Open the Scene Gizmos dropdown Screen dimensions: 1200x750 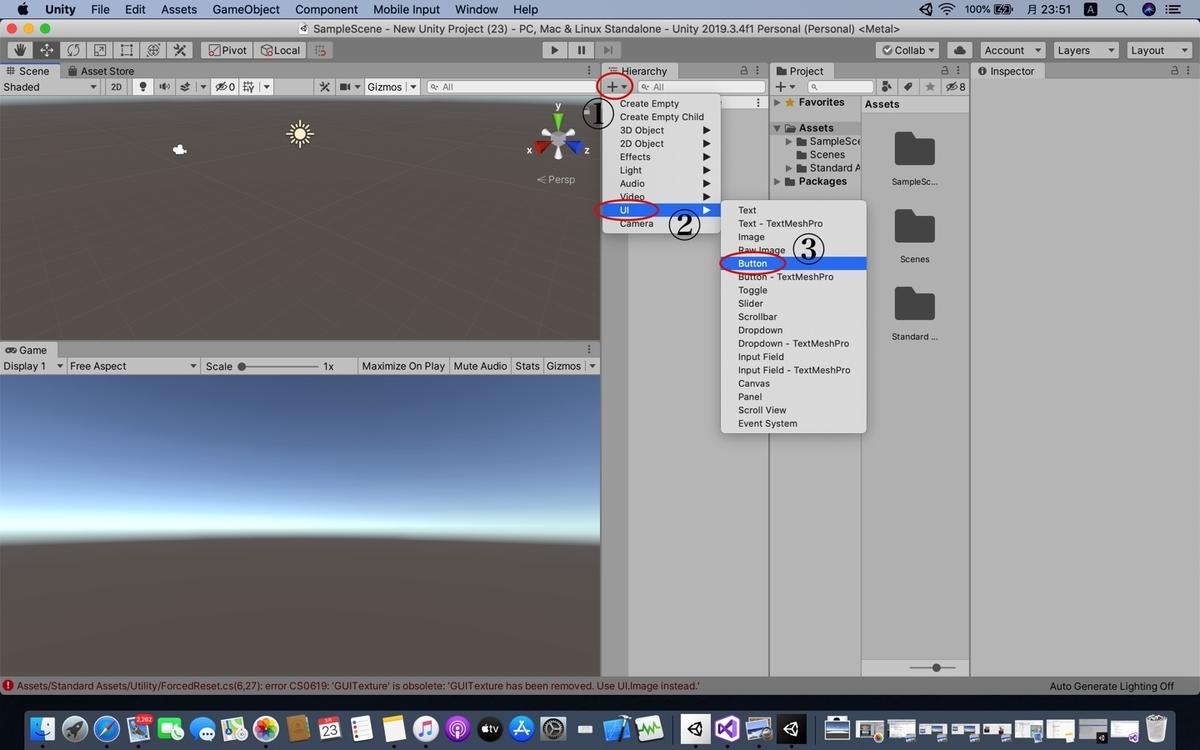coord(390,87)
